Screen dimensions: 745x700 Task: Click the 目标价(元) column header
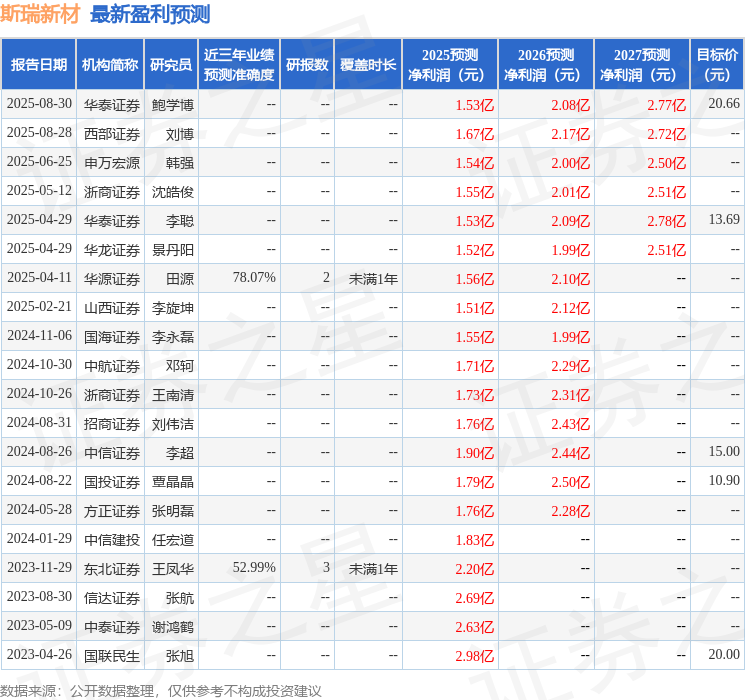(x=716, y=65)
